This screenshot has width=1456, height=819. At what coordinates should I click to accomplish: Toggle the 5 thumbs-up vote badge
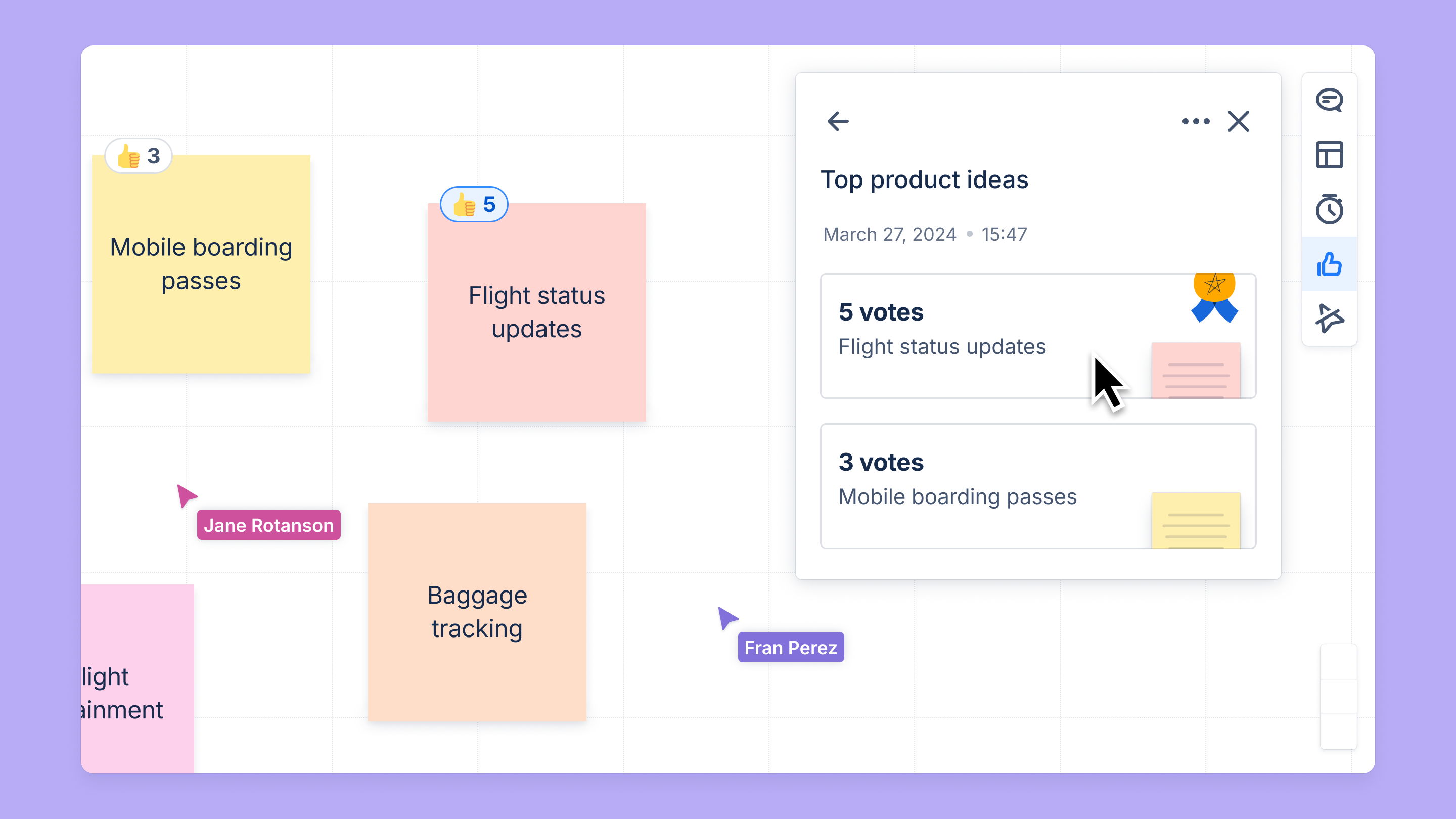(x=474, y=204)
